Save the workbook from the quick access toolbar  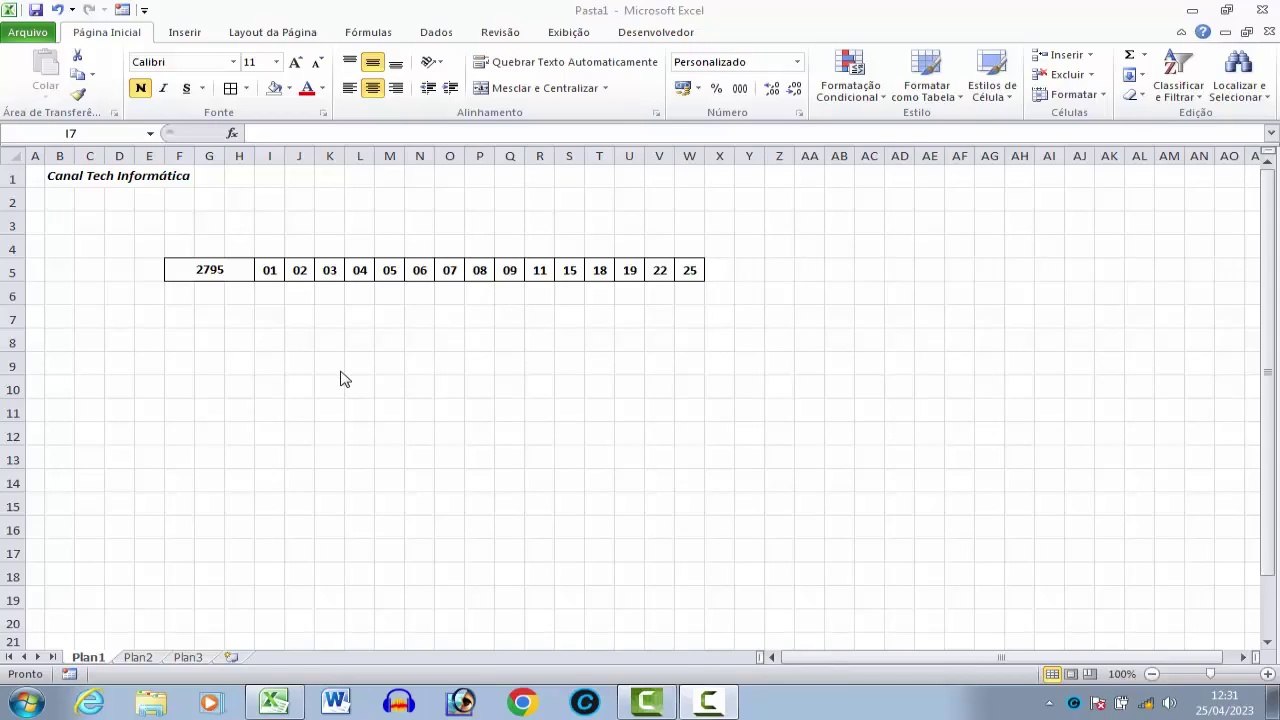coord(36,10)
